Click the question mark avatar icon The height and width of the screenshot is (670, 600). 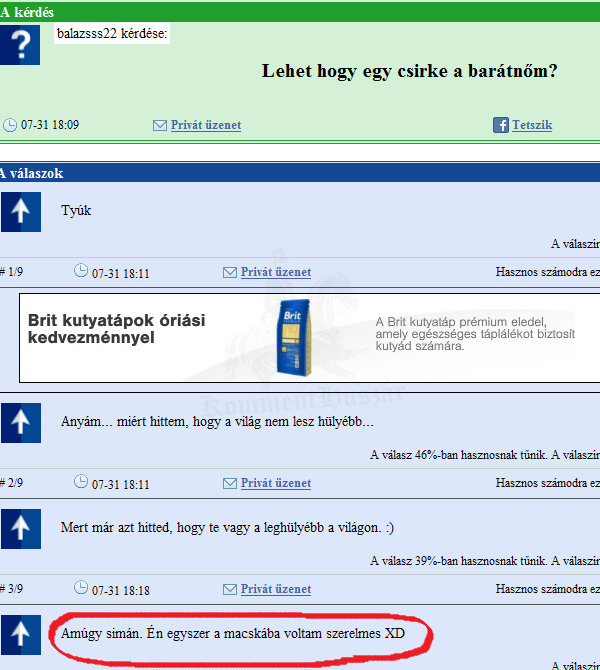20,45
